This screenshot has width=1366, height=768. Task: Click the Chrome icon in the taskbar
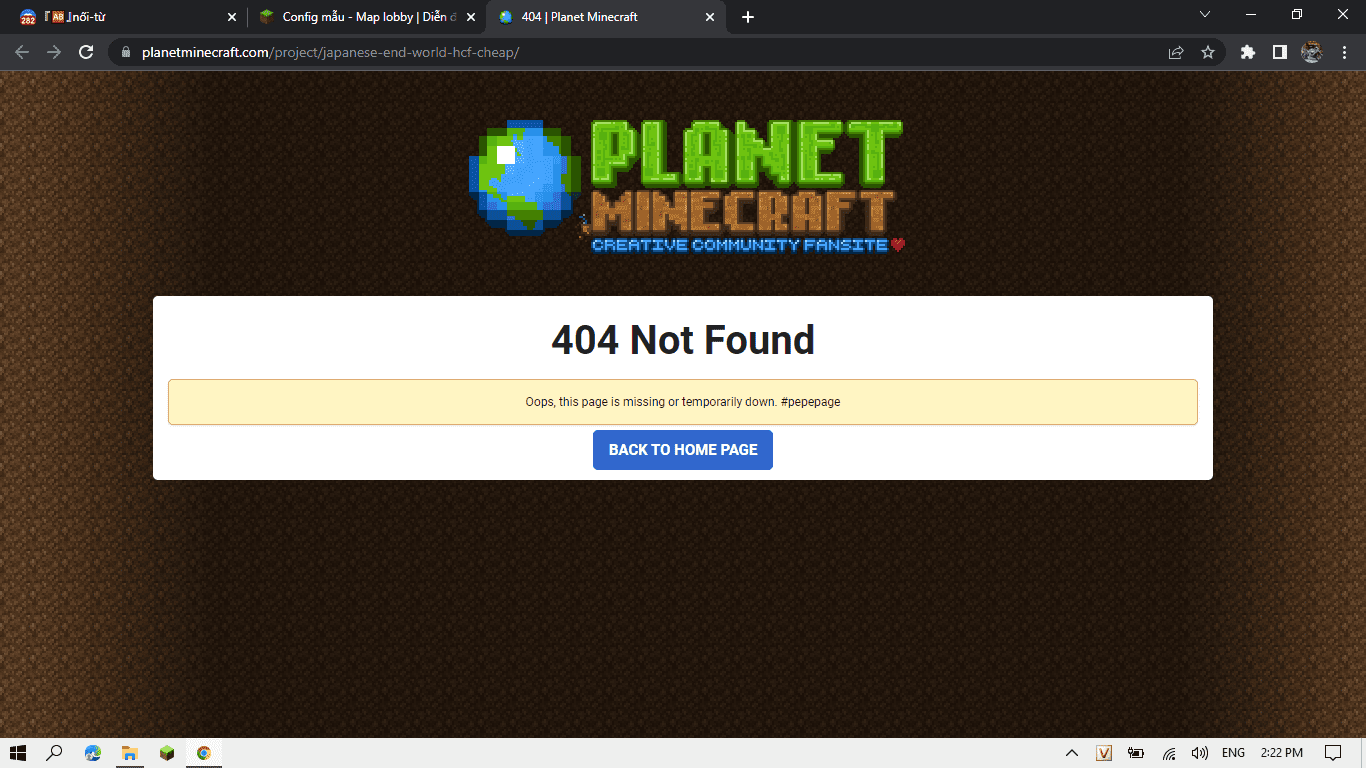(204, 753)
